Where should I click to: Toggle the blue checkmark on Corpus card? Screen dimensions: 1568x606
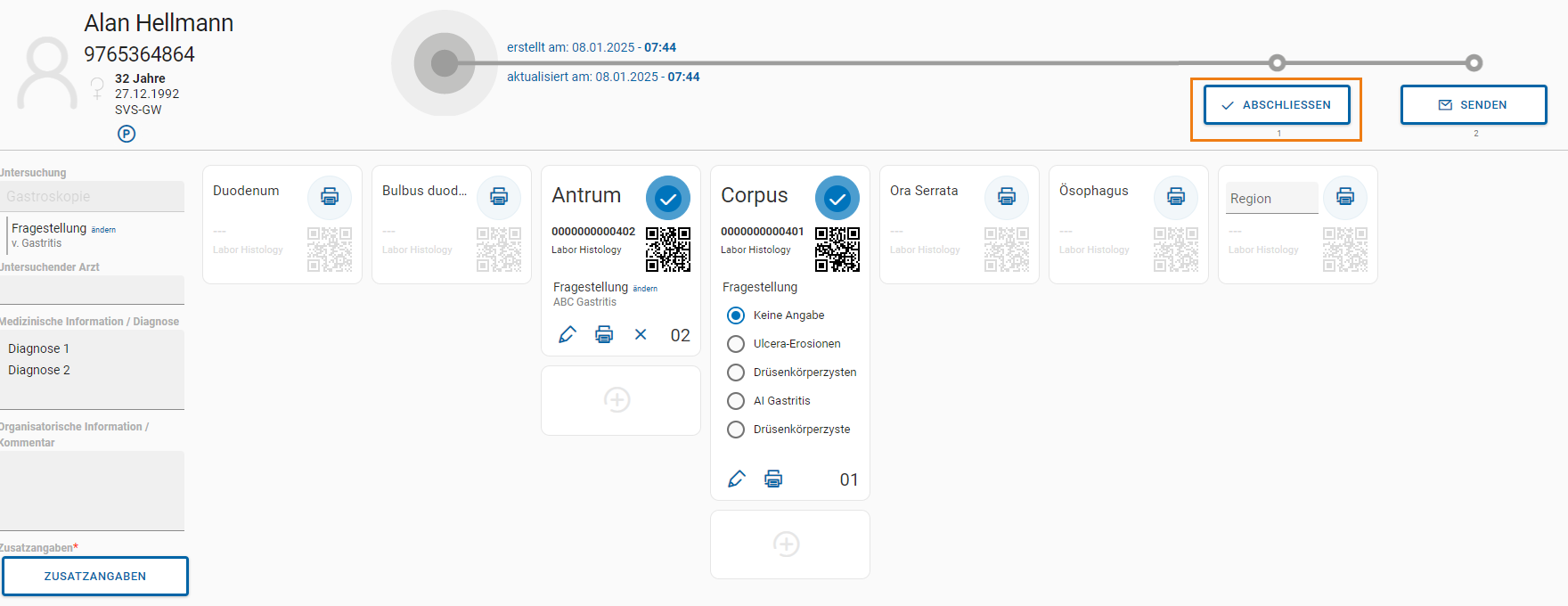837,198
